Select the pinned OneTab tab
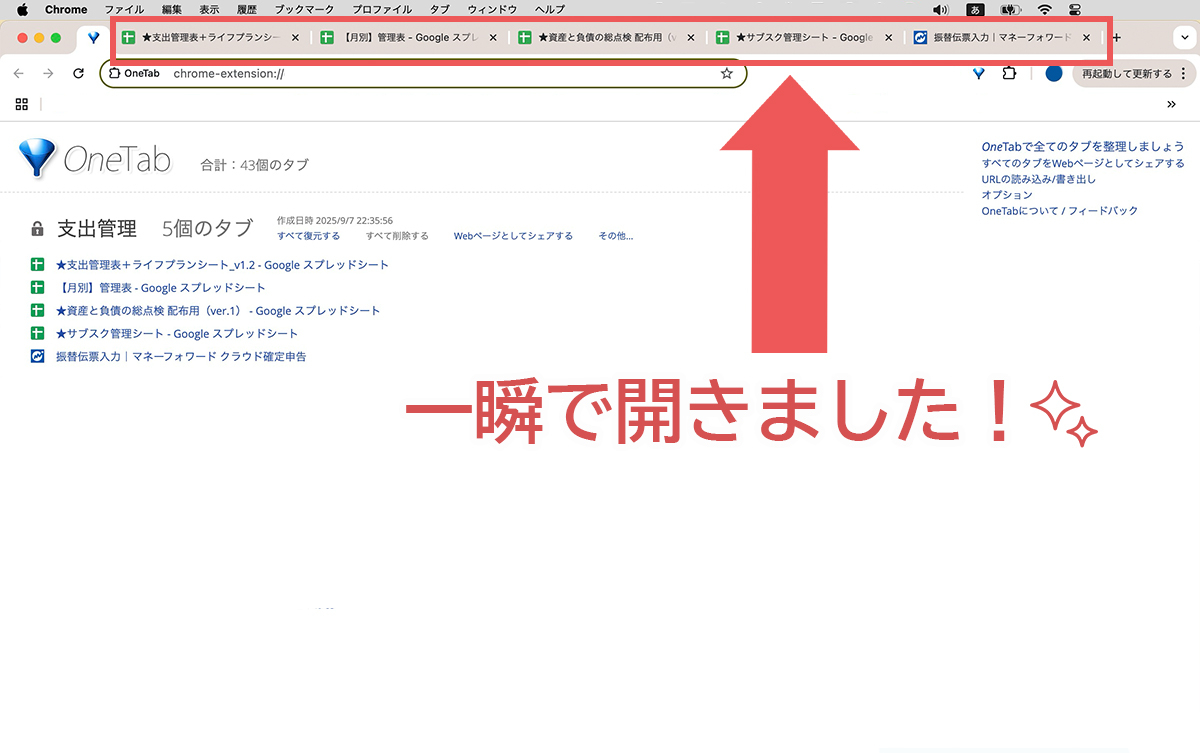The width and height of the screenshot is (1200, 753). click(94, 38)
